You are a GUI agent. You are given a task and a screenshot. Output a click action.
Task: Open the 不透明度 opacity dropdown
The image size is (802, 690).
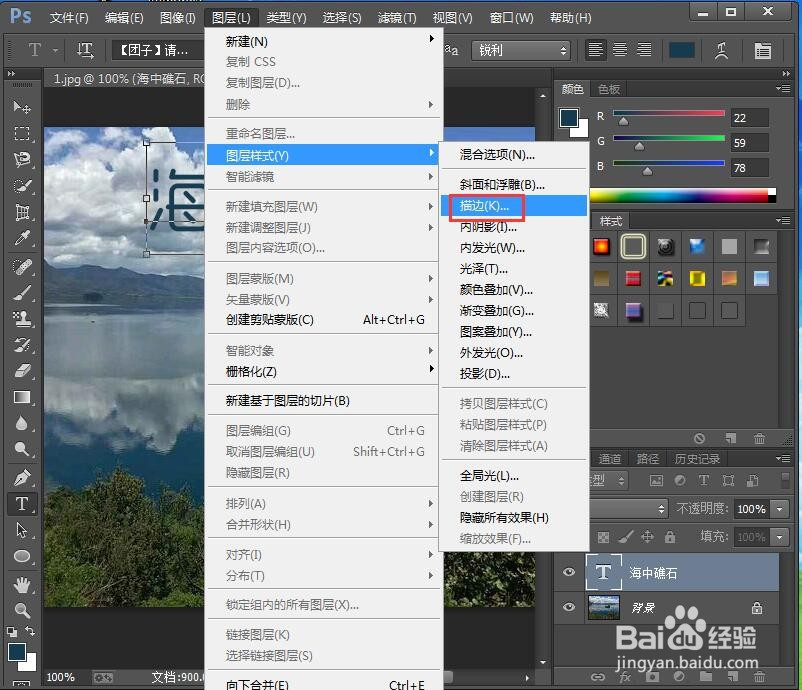(780, 509)
